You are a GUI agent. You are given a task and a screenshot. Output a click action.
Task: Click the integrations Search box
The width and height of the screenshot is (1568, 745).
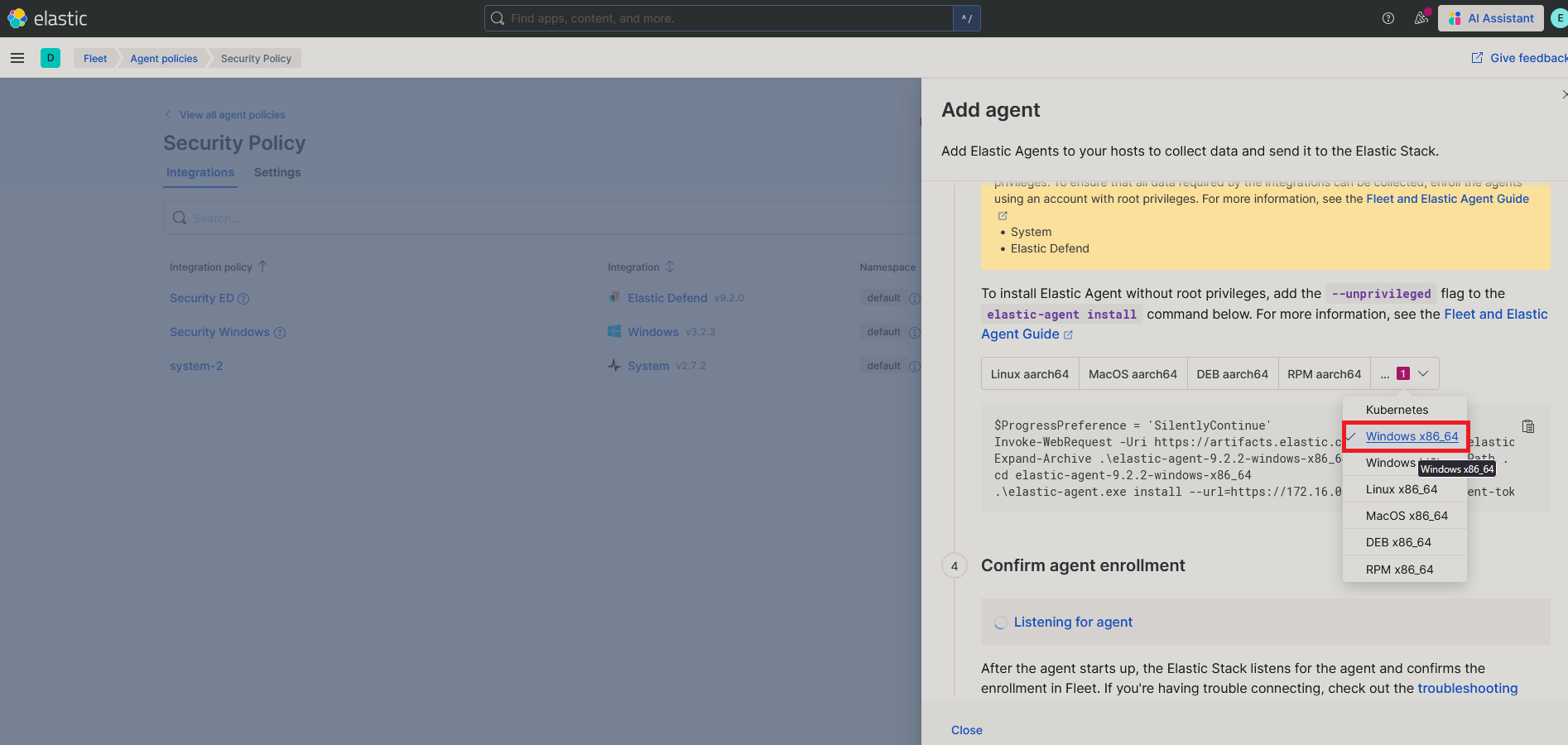(542, 218)
